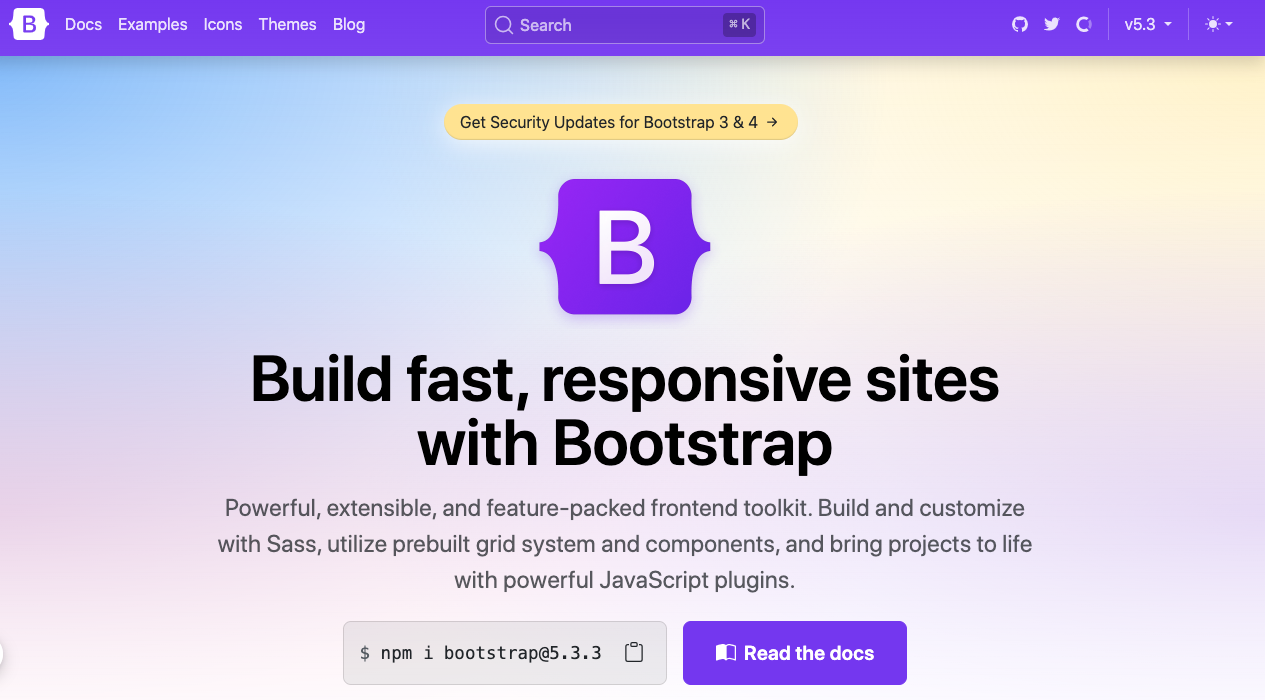The image size is (1265, 700).
Task: Click the book icon inside Read the docs
Action: click(728, 652)
